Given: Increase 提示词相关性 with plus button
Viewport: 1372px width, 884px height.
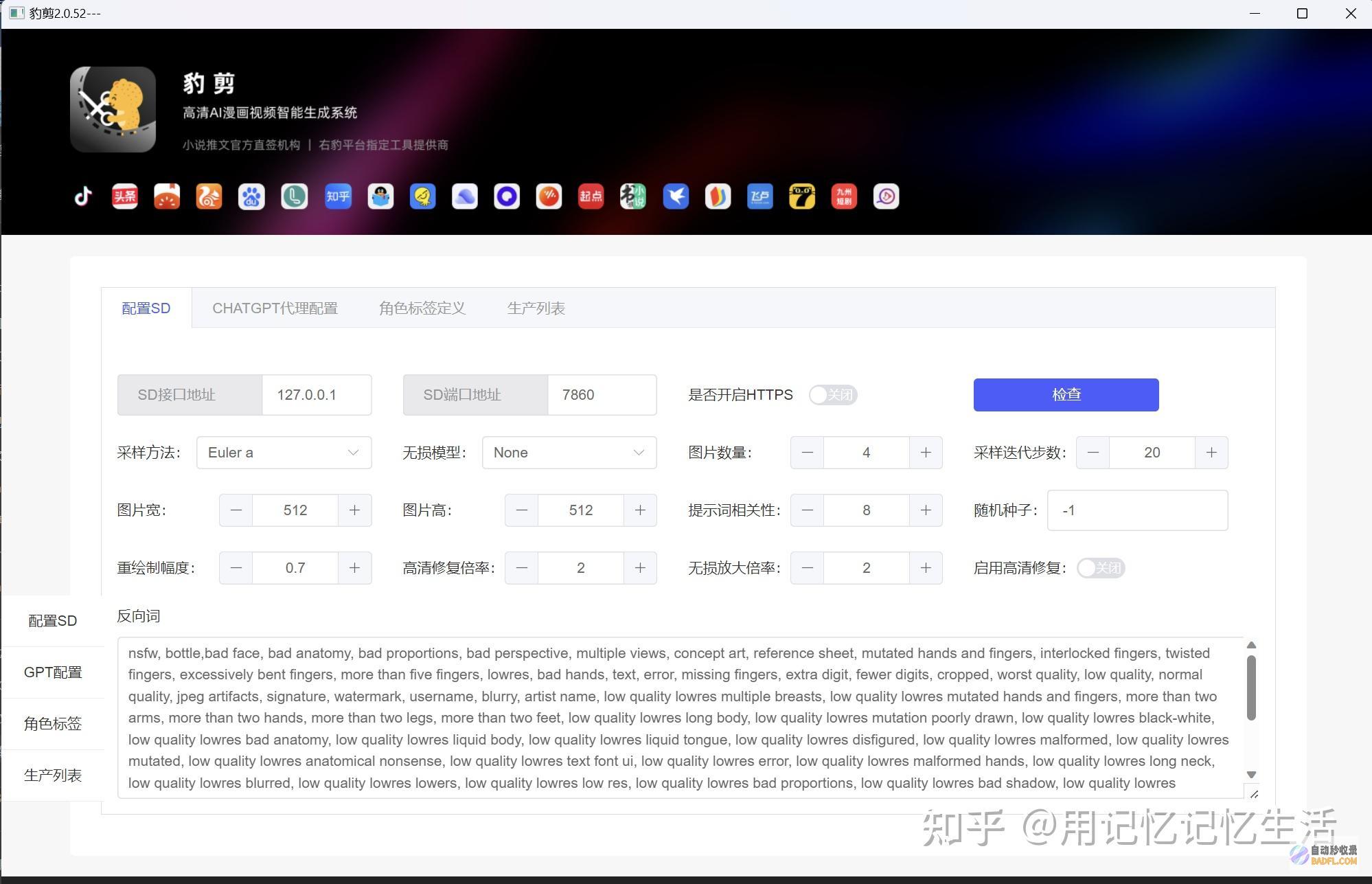Looking at the screenshot, I should tap(926, 510).
